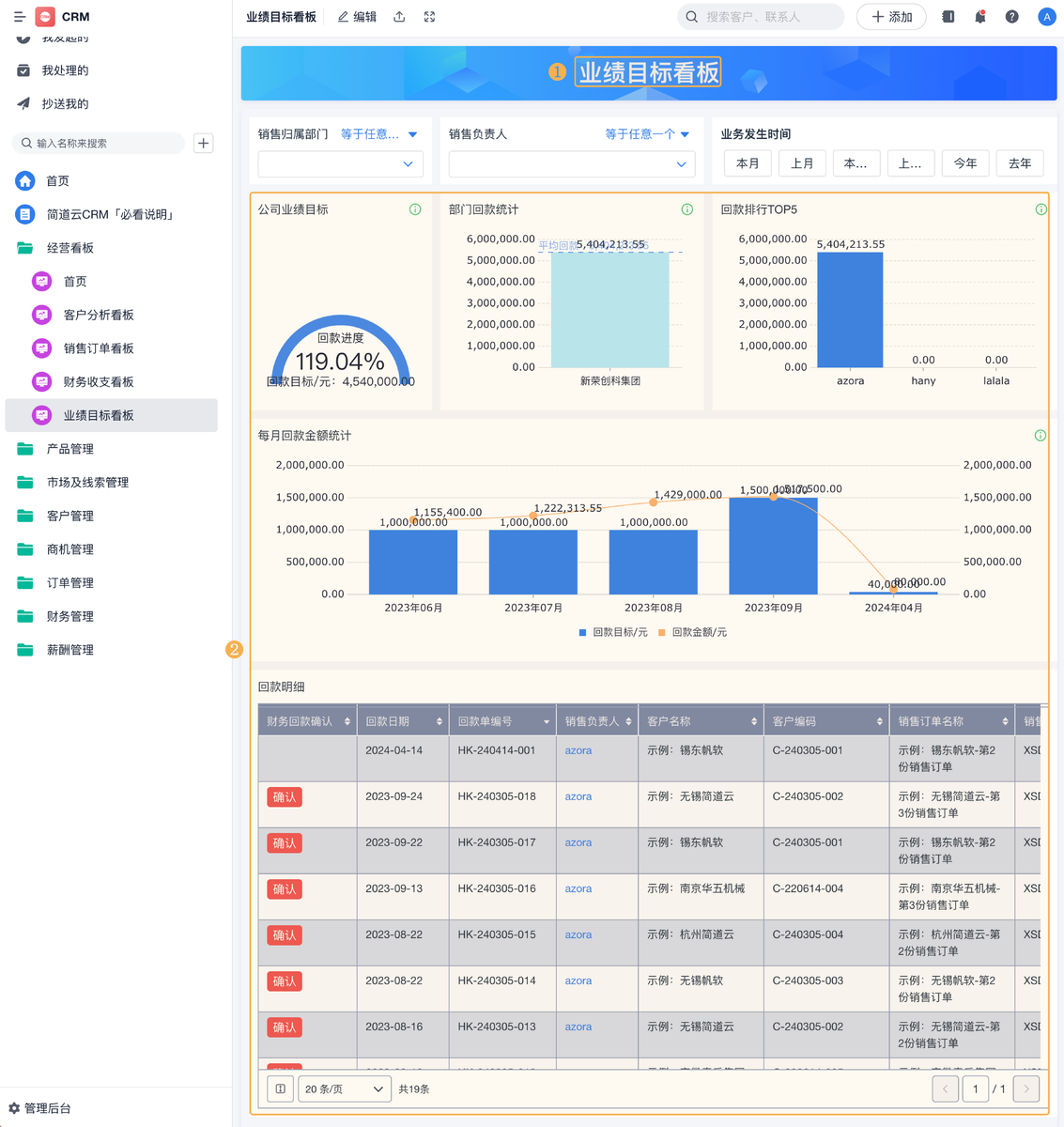Image resolution: width=1064 pixels, height=1127 pixels.
Task: Collapse the 经营看板 folder
Action: coord(111,248)
